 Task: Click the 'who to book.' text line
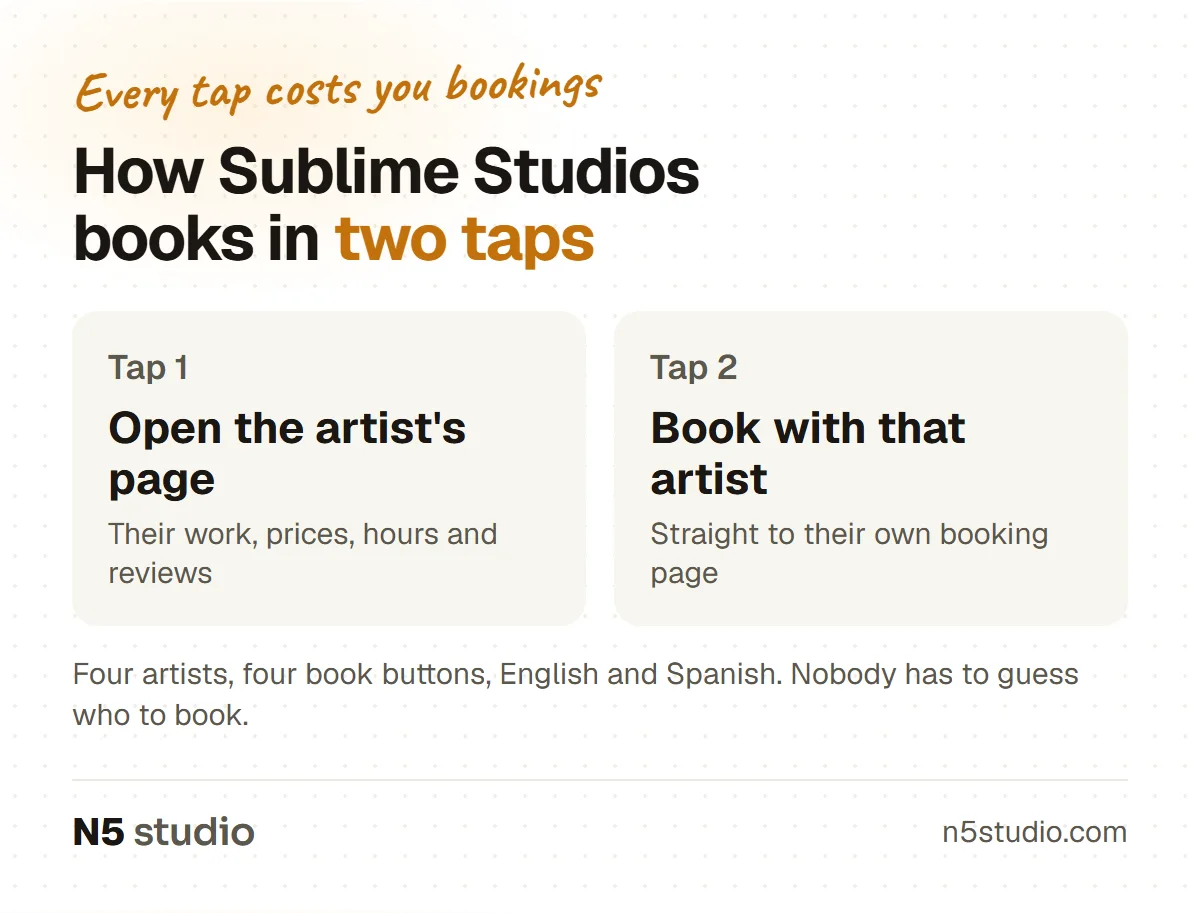tap(160, 715)
